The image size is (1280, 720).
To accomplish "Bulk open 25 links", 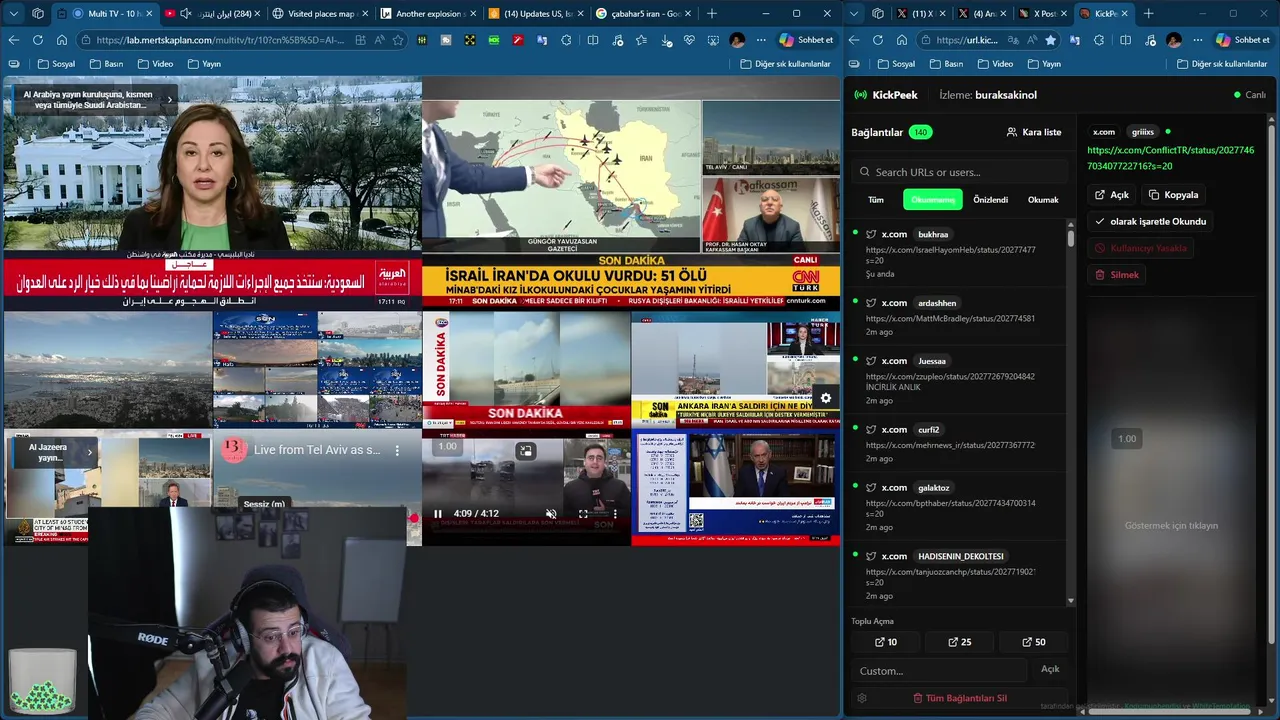I will [958, 642].
